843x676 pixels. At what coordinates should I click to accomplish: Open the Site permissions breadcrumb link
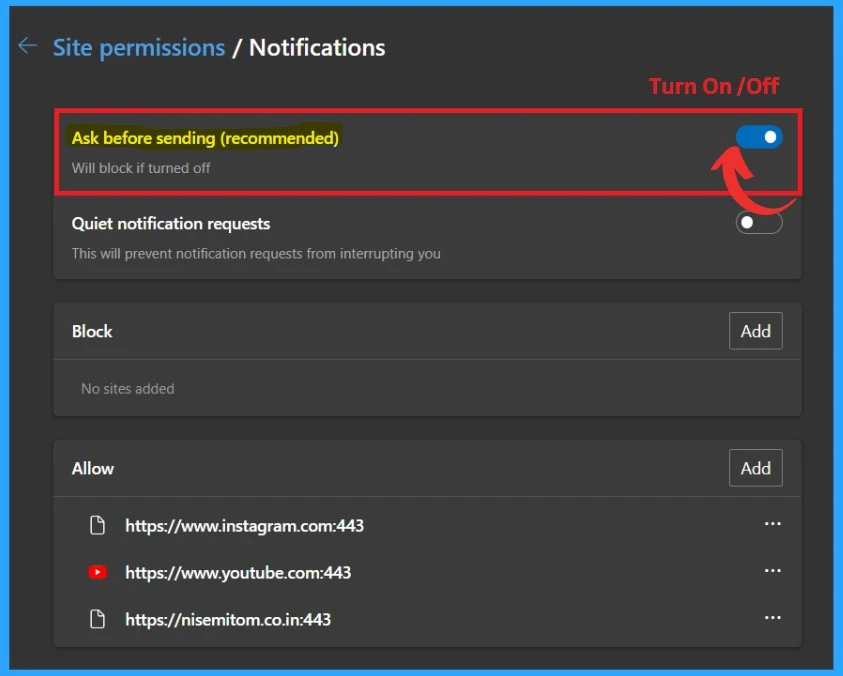coord(138,47)
